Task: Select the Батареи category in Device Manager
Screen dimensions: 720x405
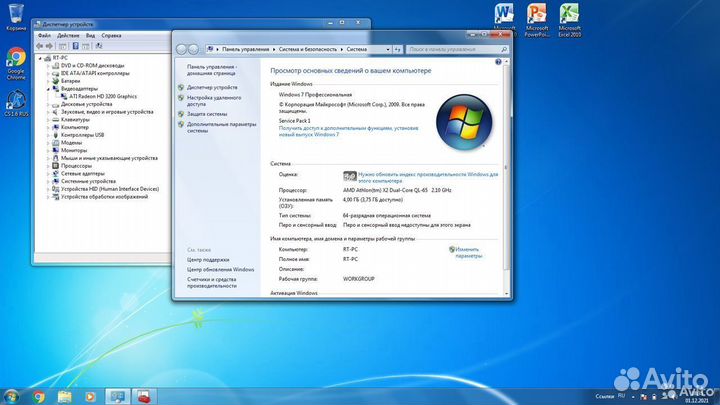Action: point(70,81)
